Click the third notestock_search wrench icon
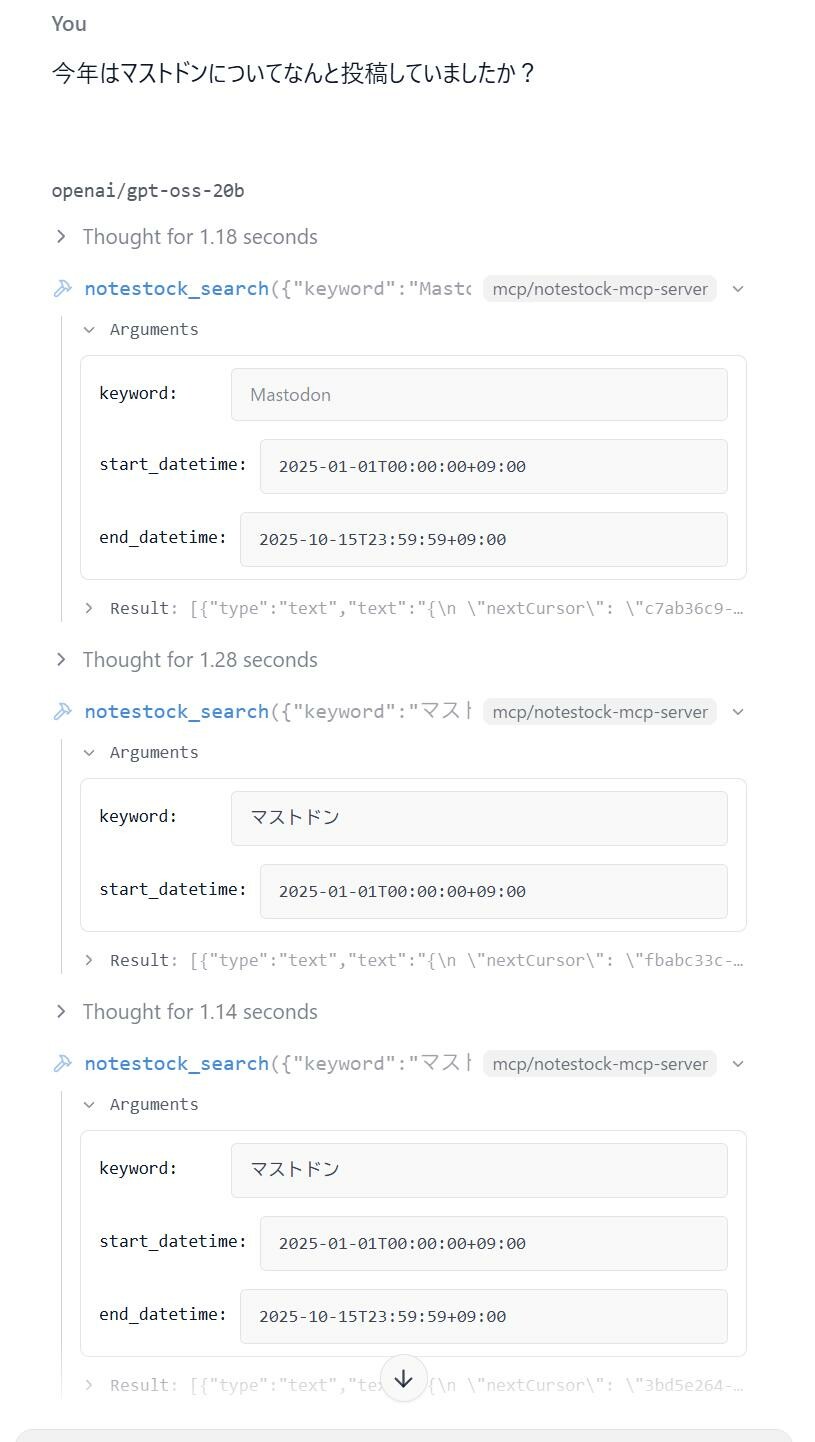 coord(63,1064)
